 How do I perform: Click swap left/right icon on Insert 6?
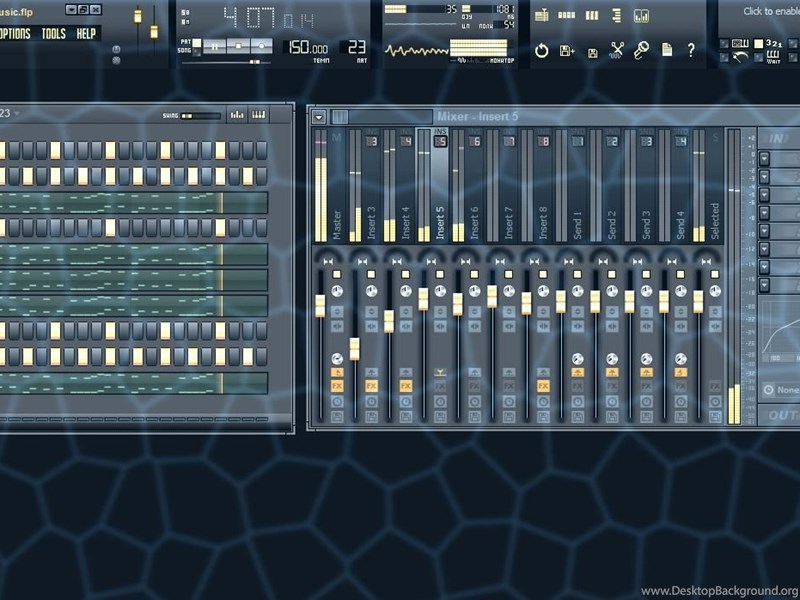point(474,326)
